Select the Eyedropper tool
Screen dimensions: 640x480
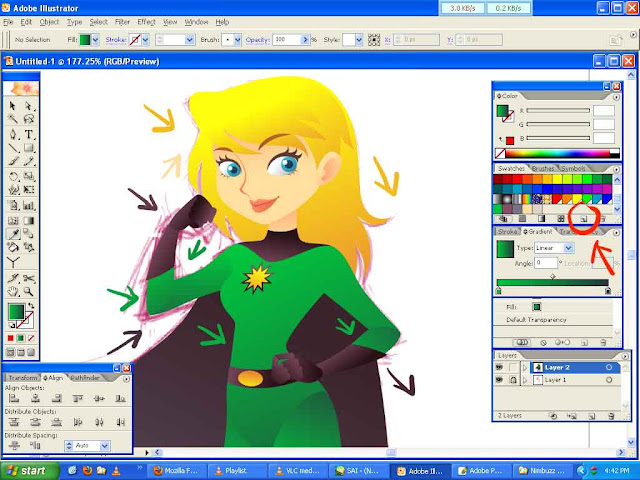point(13,234)
